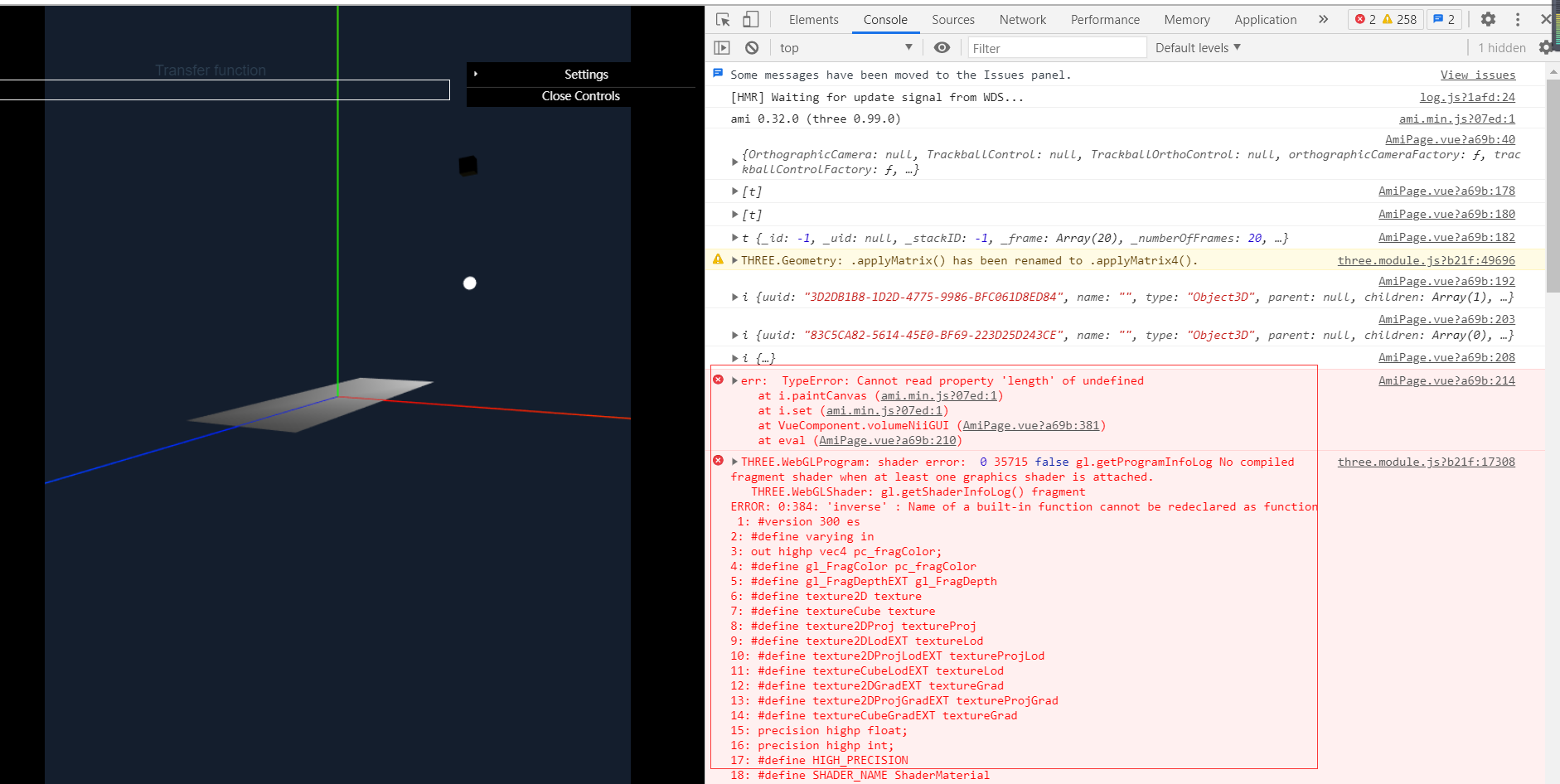Open DevTools settings gear

click(x=1488, y=18)
